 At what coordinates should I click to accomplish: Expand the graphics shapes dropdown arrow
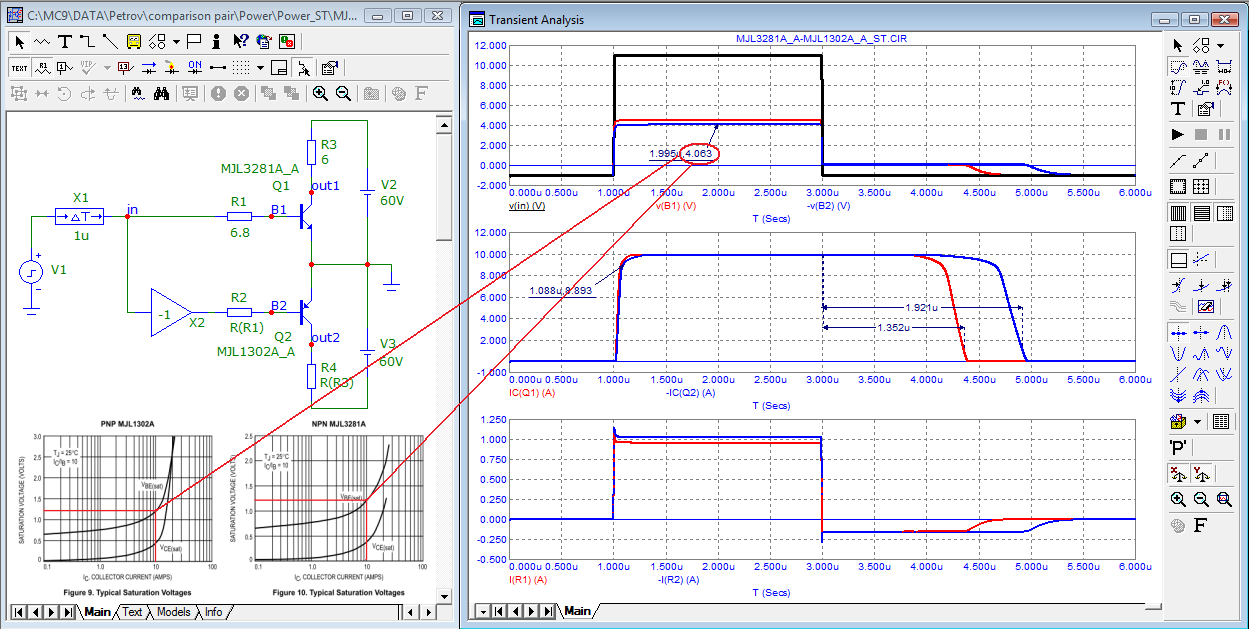[x=176, y=42]
